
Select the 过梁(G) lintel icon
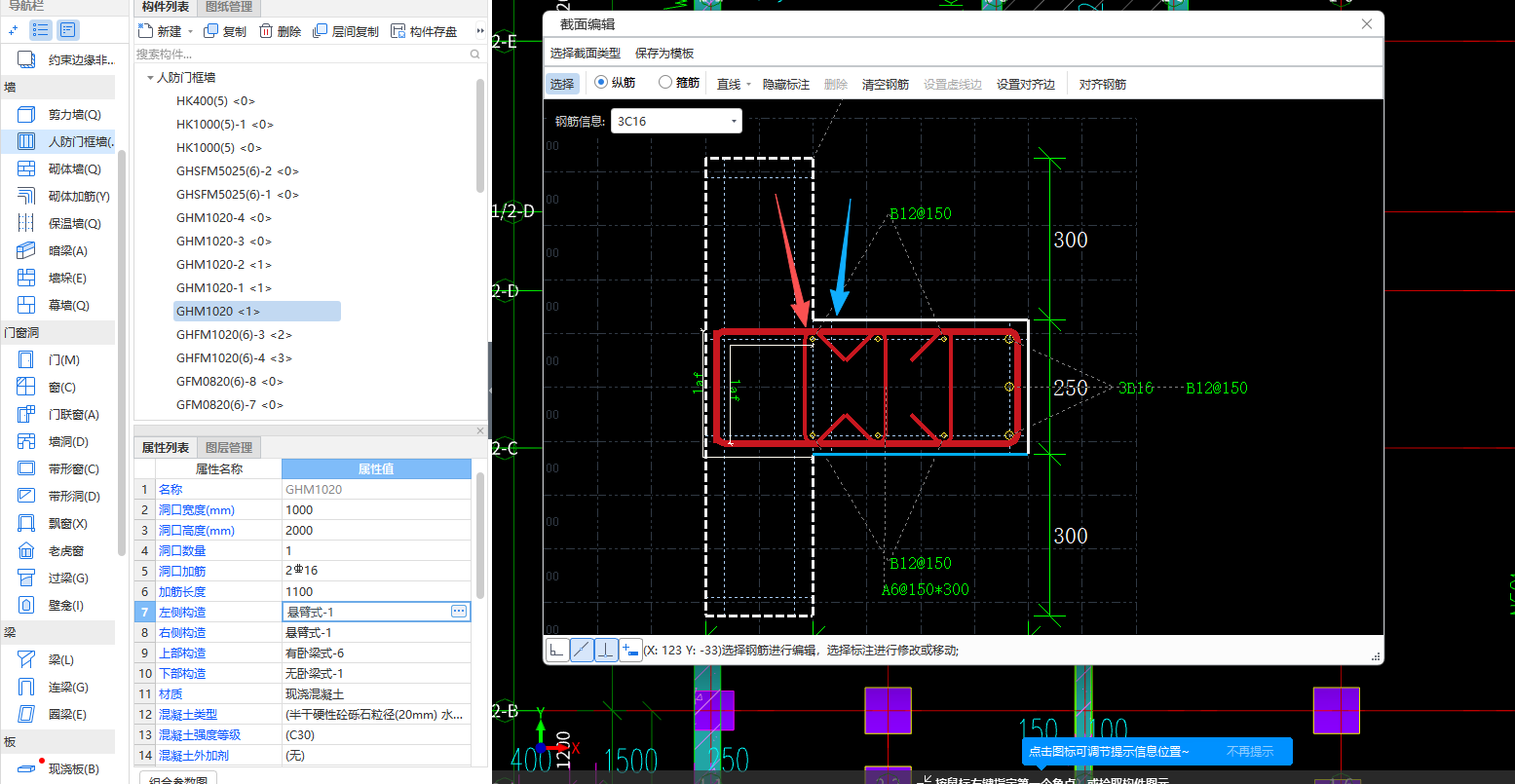tap(26, 579)
